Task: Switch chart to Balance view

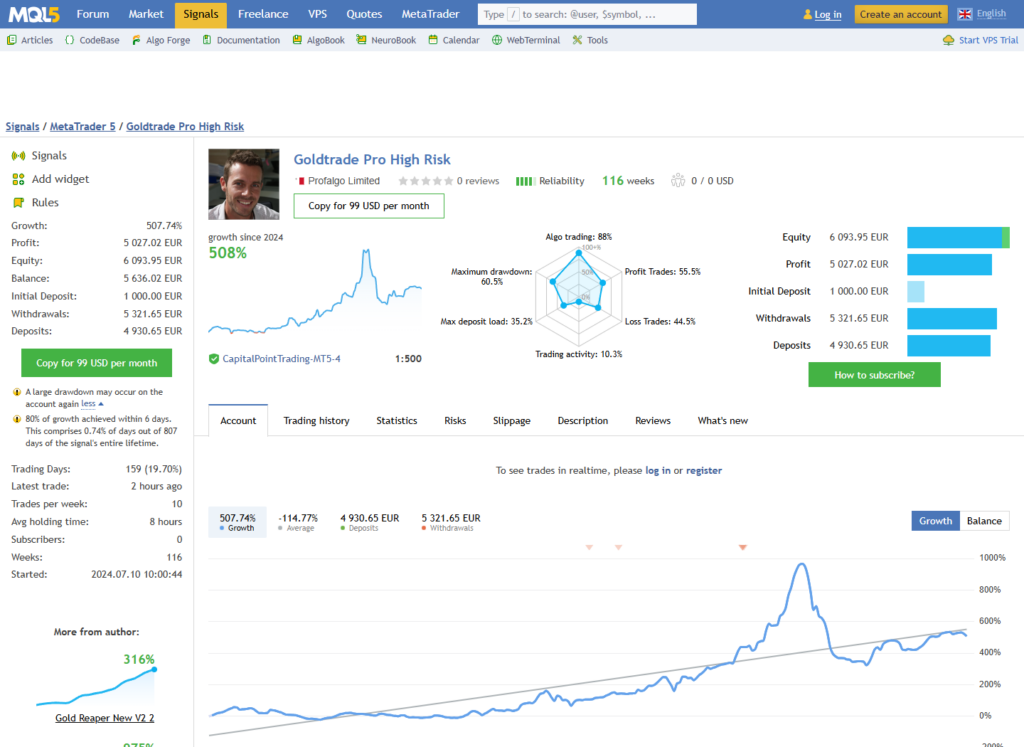Action: [x=984, y=520]
